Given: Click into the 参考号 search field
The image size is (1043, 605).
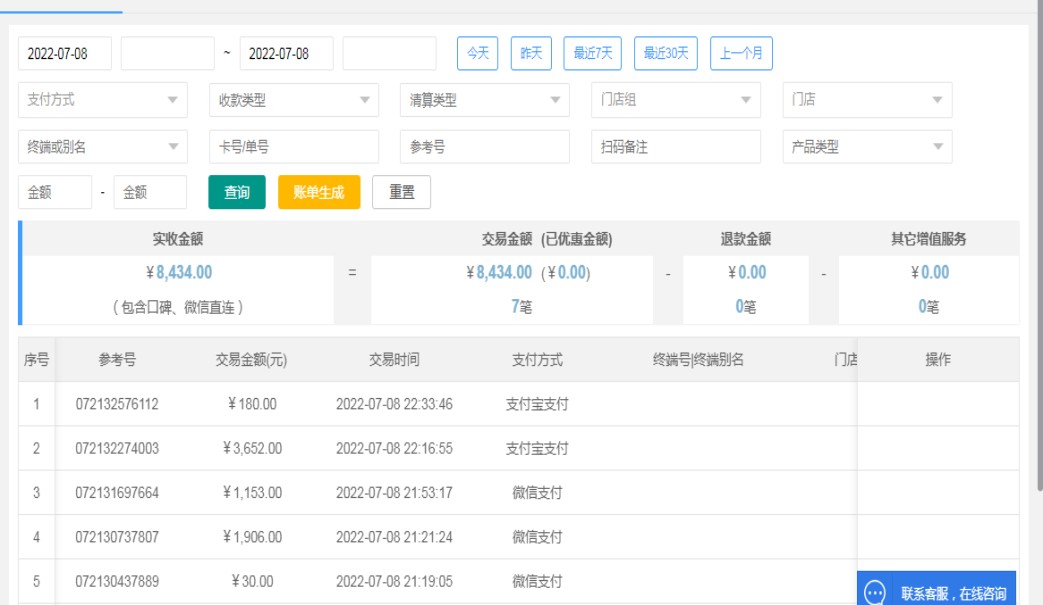Looking at the screenshot, I should pyautogui.click(x=484, y=147).
